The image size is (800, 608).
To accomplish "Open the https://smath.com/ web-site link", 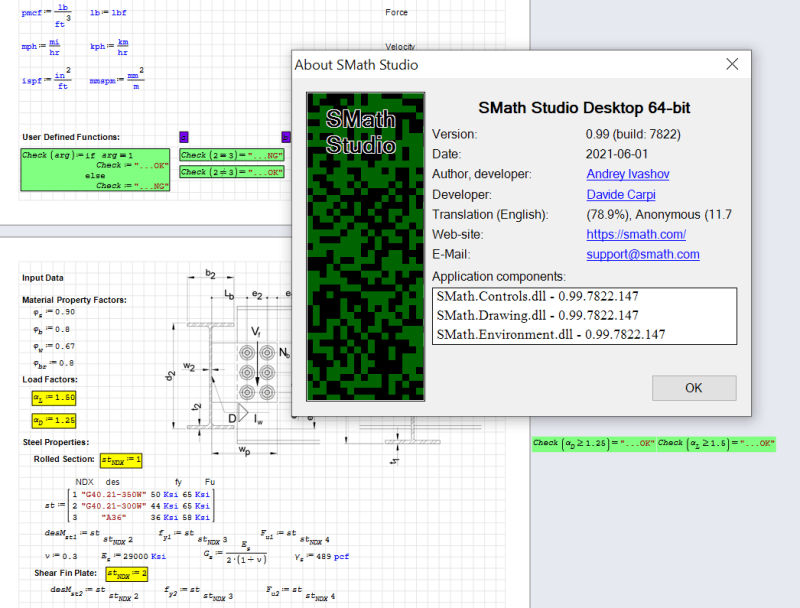I will [636, 234].
